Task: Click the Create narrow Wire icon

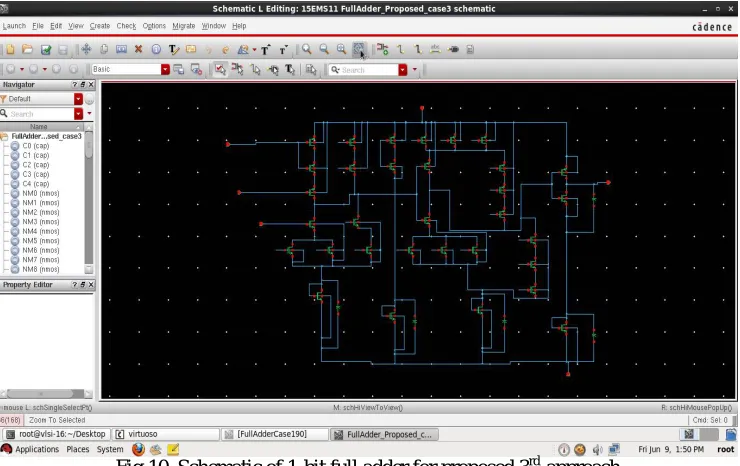Action: pos(400,49)
